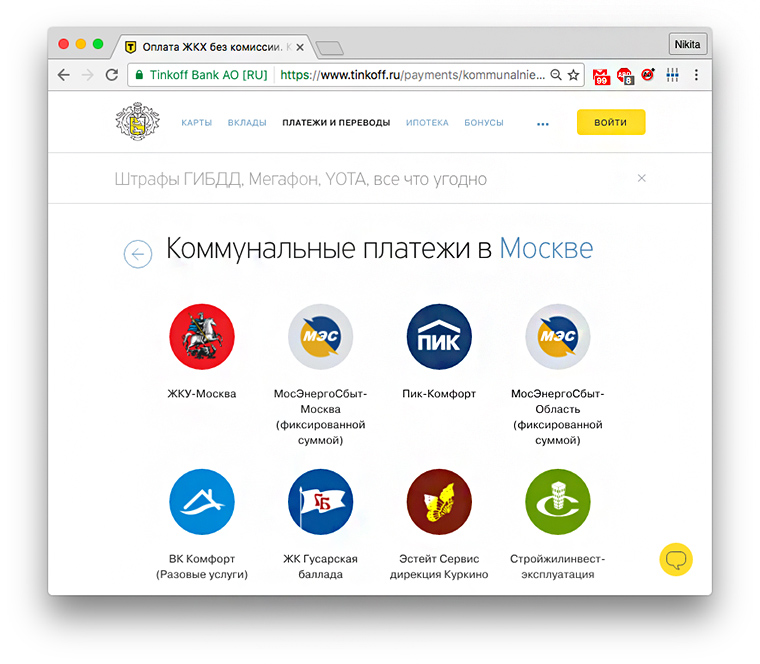Screen dimensions: 760x664
Task: Open the Ипотека navigation item
Action: pyautogui.click(x=427, y=123)
